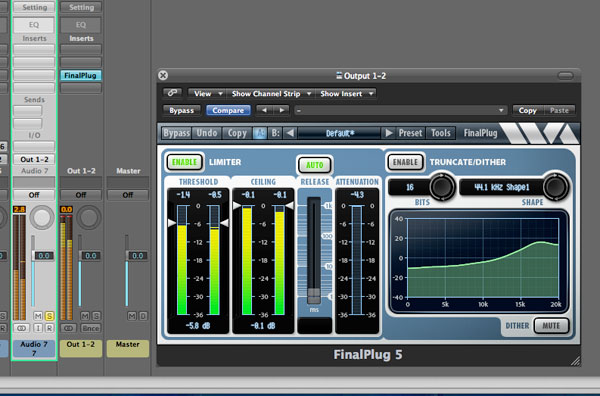The width and height of the screenshot is (600, 396).
Task: Click next preset right arrow beside Default
Action: [x=389, y=133]
